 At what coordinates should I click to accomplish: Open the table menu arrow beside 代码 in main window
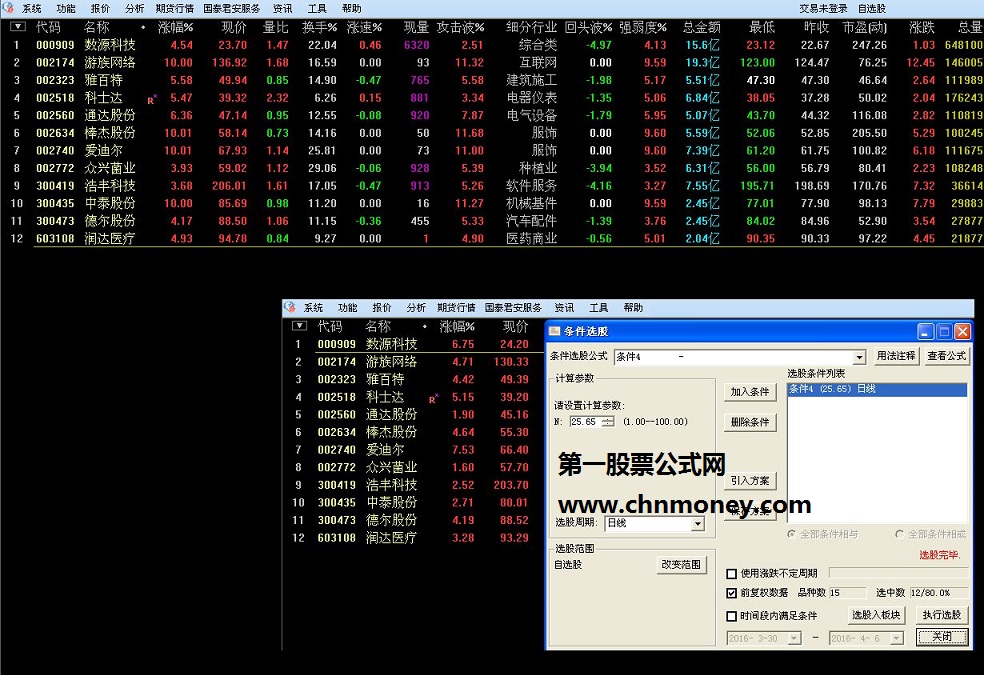click(x=18, y=27)
